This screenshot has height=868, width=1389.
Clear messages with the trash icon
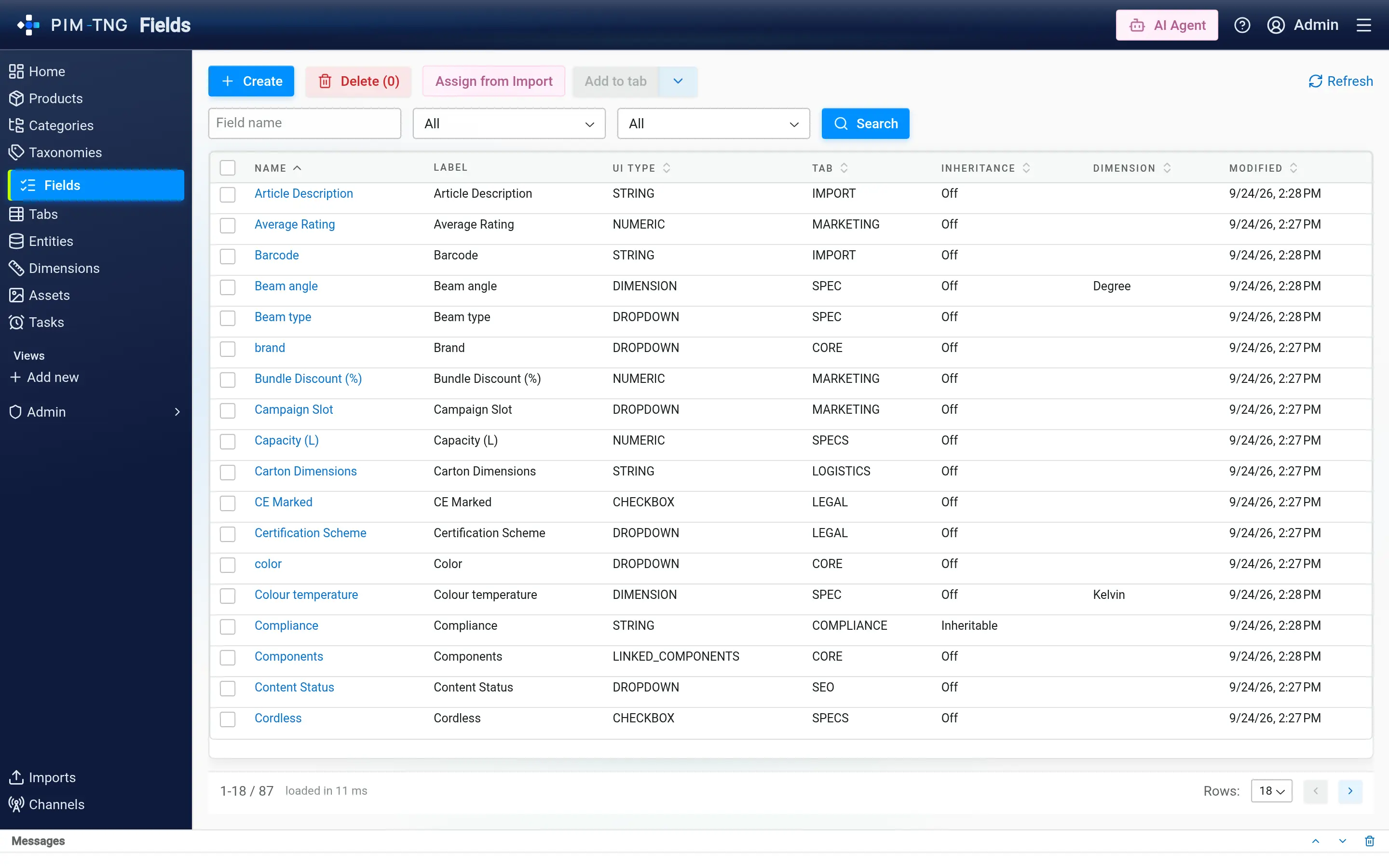click(x=1370, y=841)
